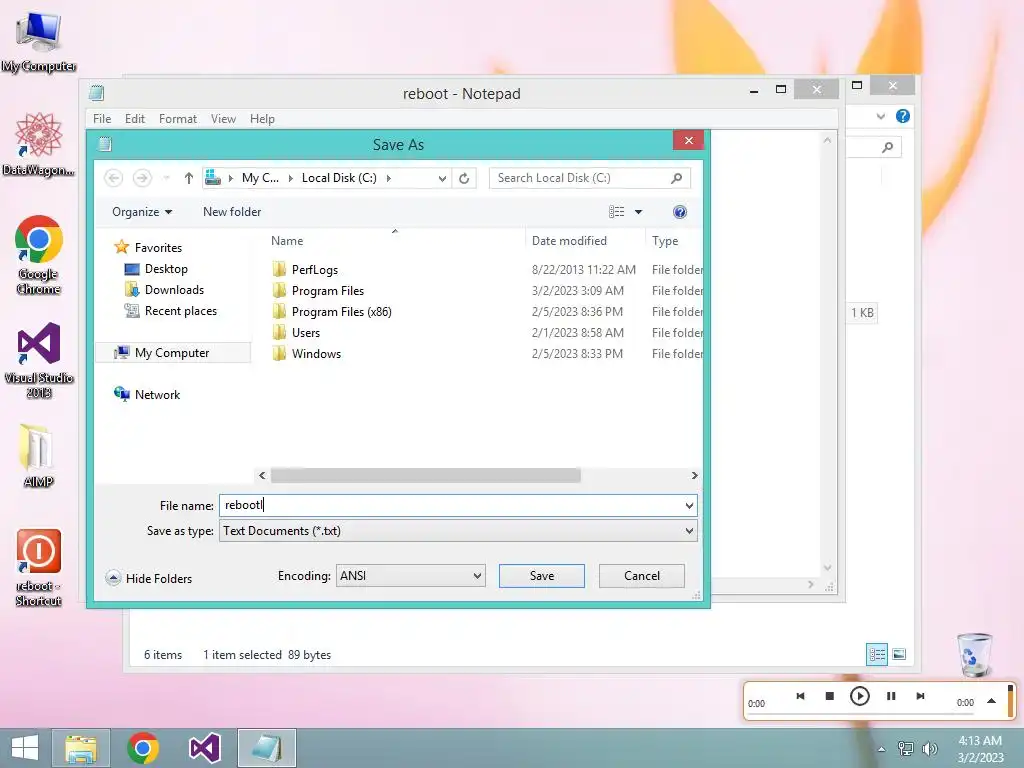Open Visual Studio from the taskbar

204,748
